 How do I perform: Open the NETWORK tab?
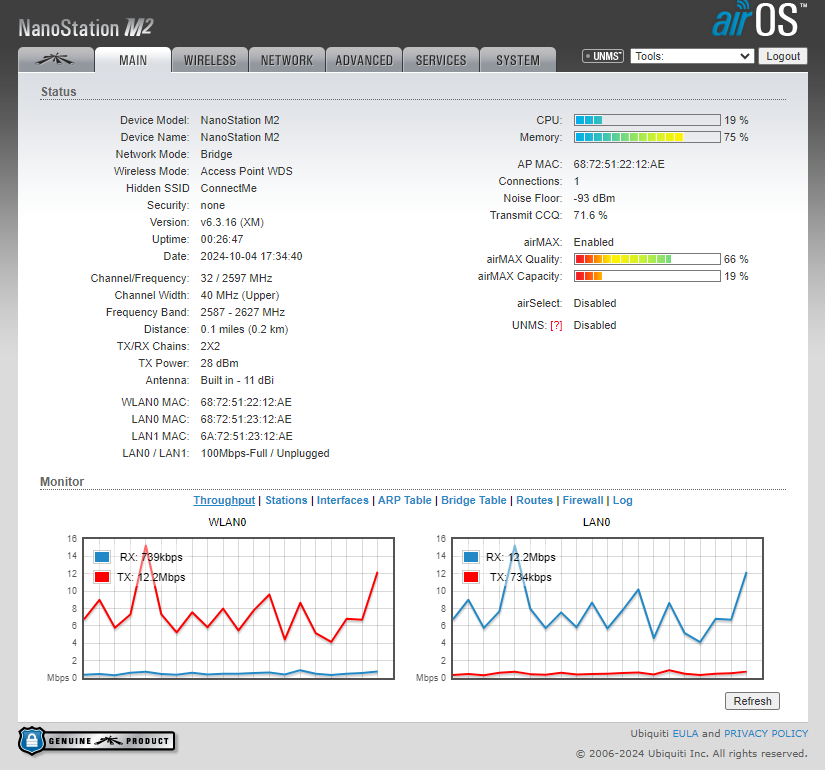[x=287, y=60]
